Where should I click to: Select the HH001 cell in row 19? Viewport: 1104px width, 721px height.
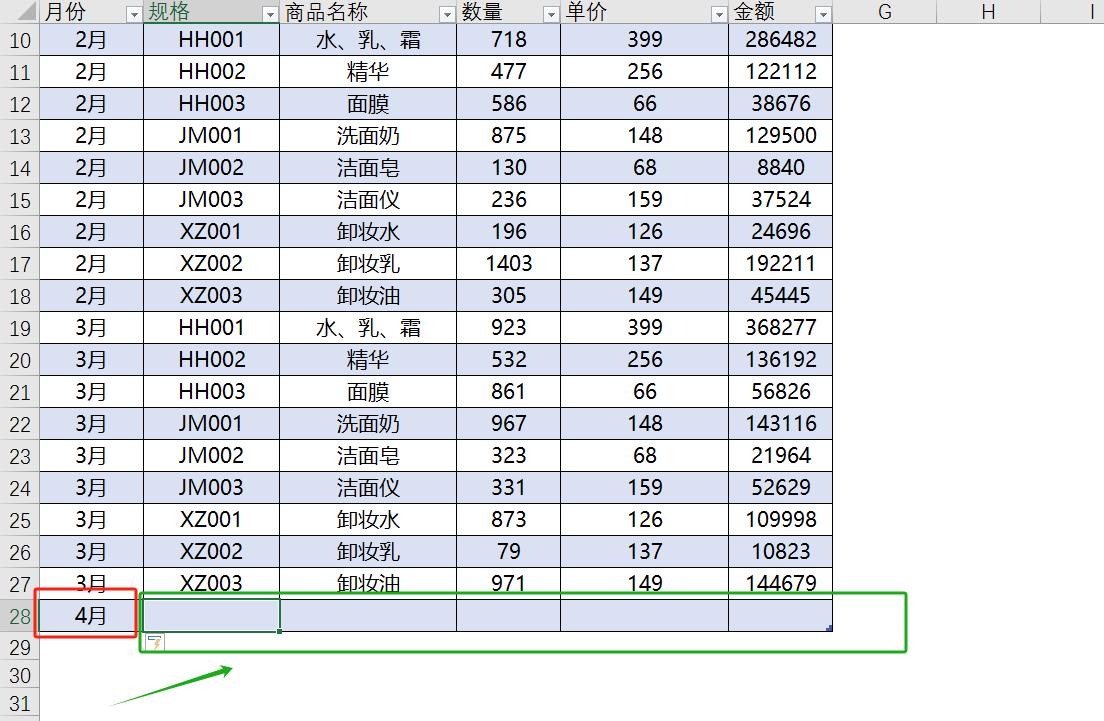pyautogui.click(x=211, y=328)
